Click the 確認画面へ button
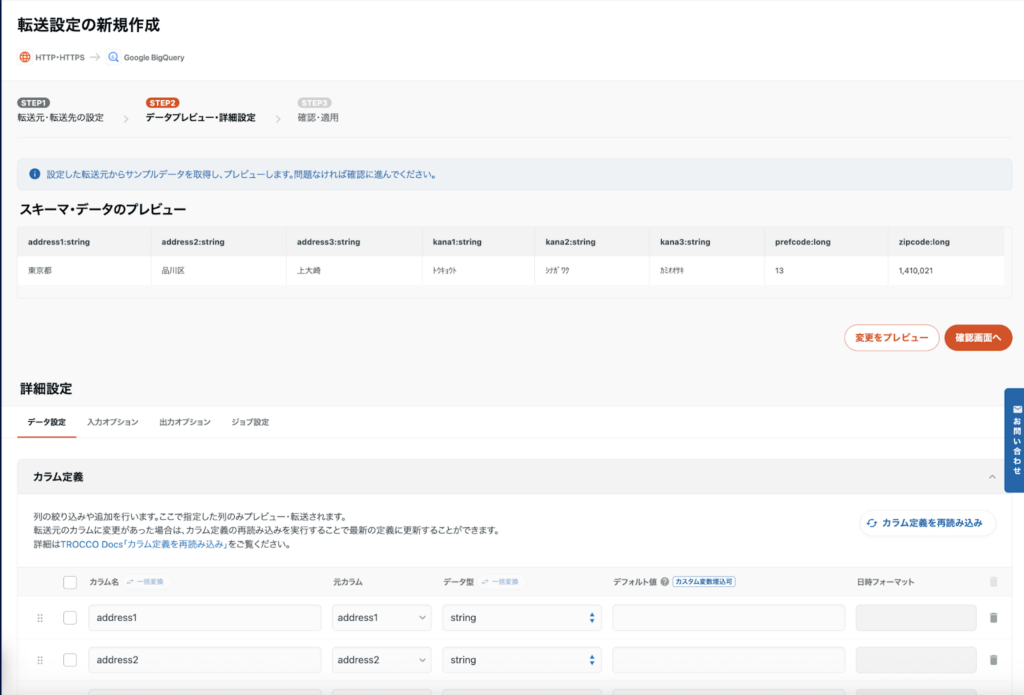The width and height of the screenshot is (1024, 695). [978, 338]
